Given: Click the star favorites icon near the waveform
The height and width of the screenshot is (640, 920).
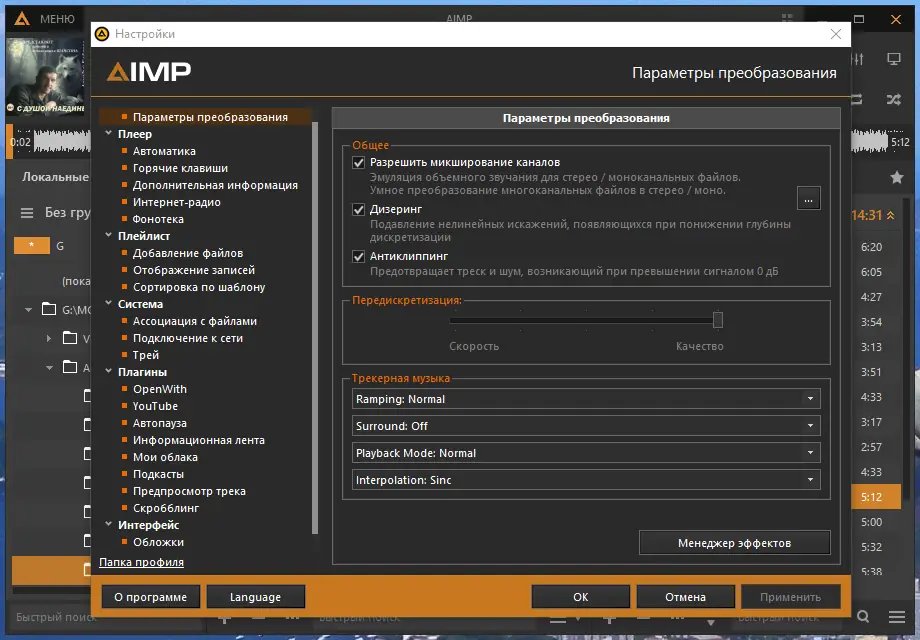Looking at the screenshot, I should tap(896, 176).
